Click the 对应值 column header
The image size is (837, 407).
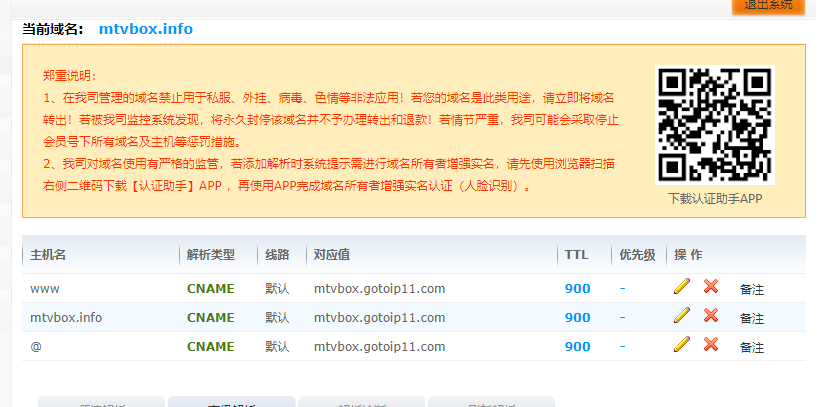pos(331,255)
